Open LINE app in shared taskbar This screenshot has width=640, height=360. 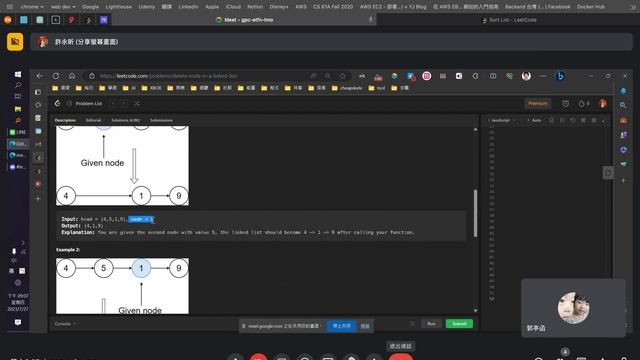click(18, 132)
